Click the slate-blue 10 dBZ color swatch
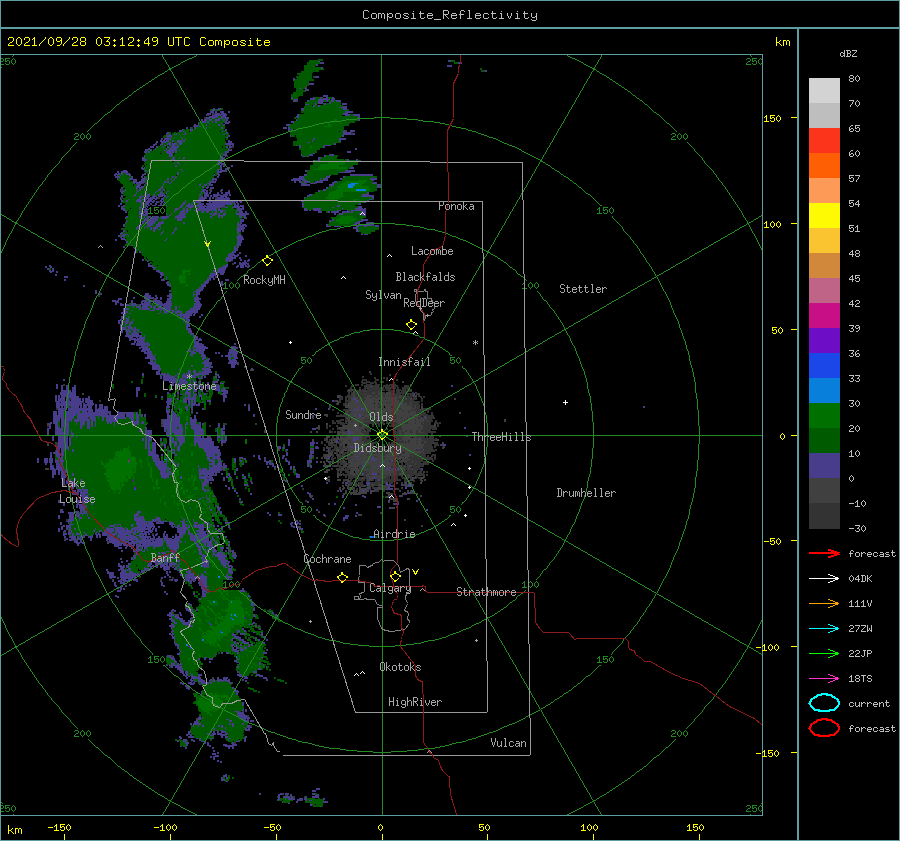 coord(824,465)
